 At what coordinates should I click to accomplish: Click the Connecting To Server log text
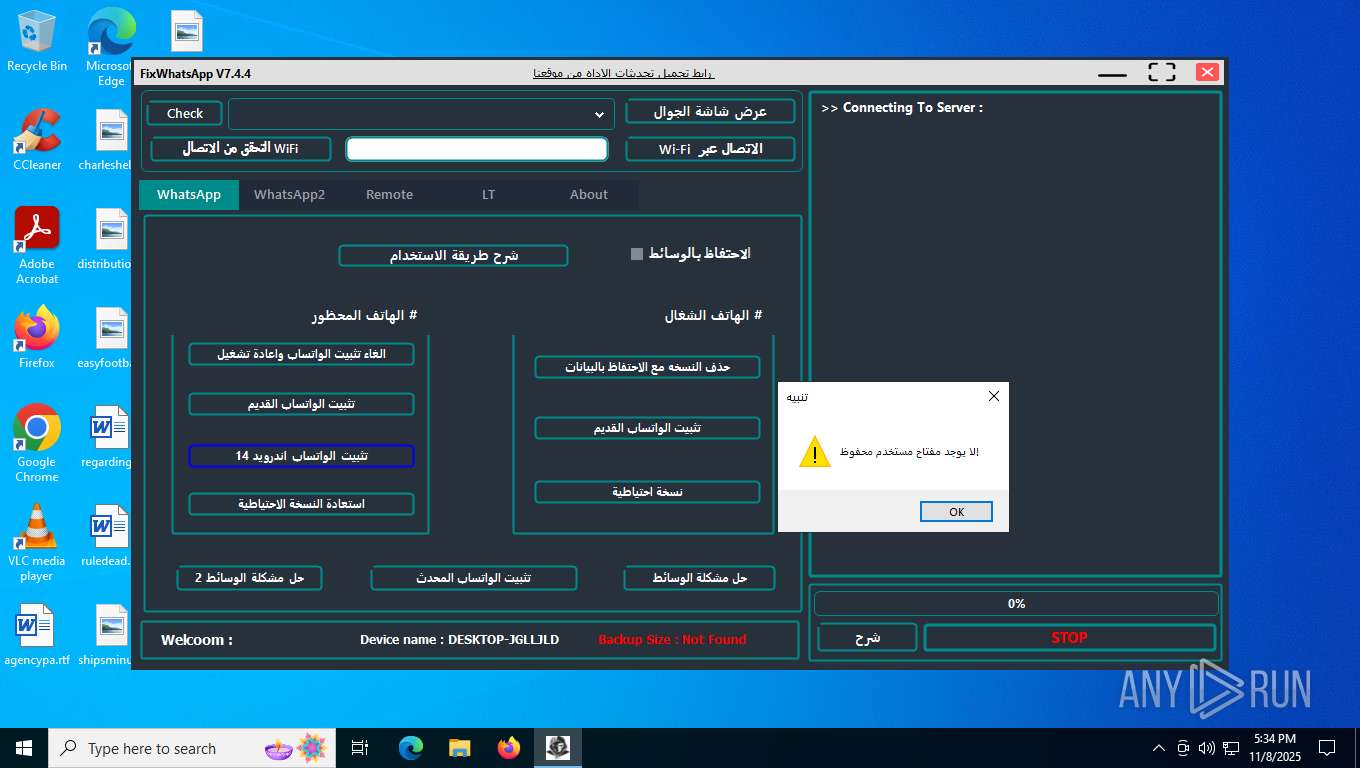[x=902, y=108]
